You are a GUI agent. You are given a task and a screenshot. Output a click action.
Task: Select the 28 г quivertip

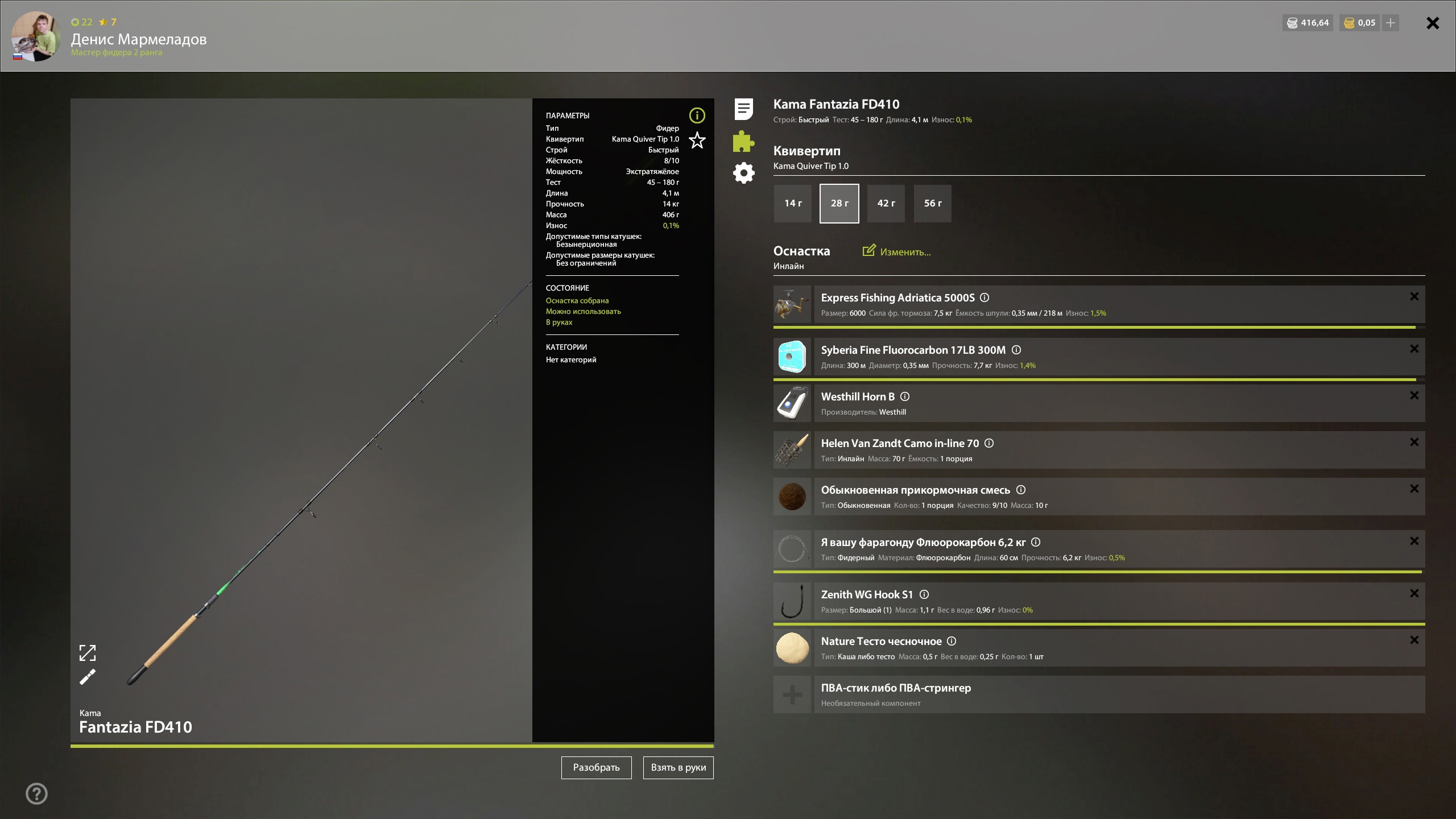click(x=839, y=203)
